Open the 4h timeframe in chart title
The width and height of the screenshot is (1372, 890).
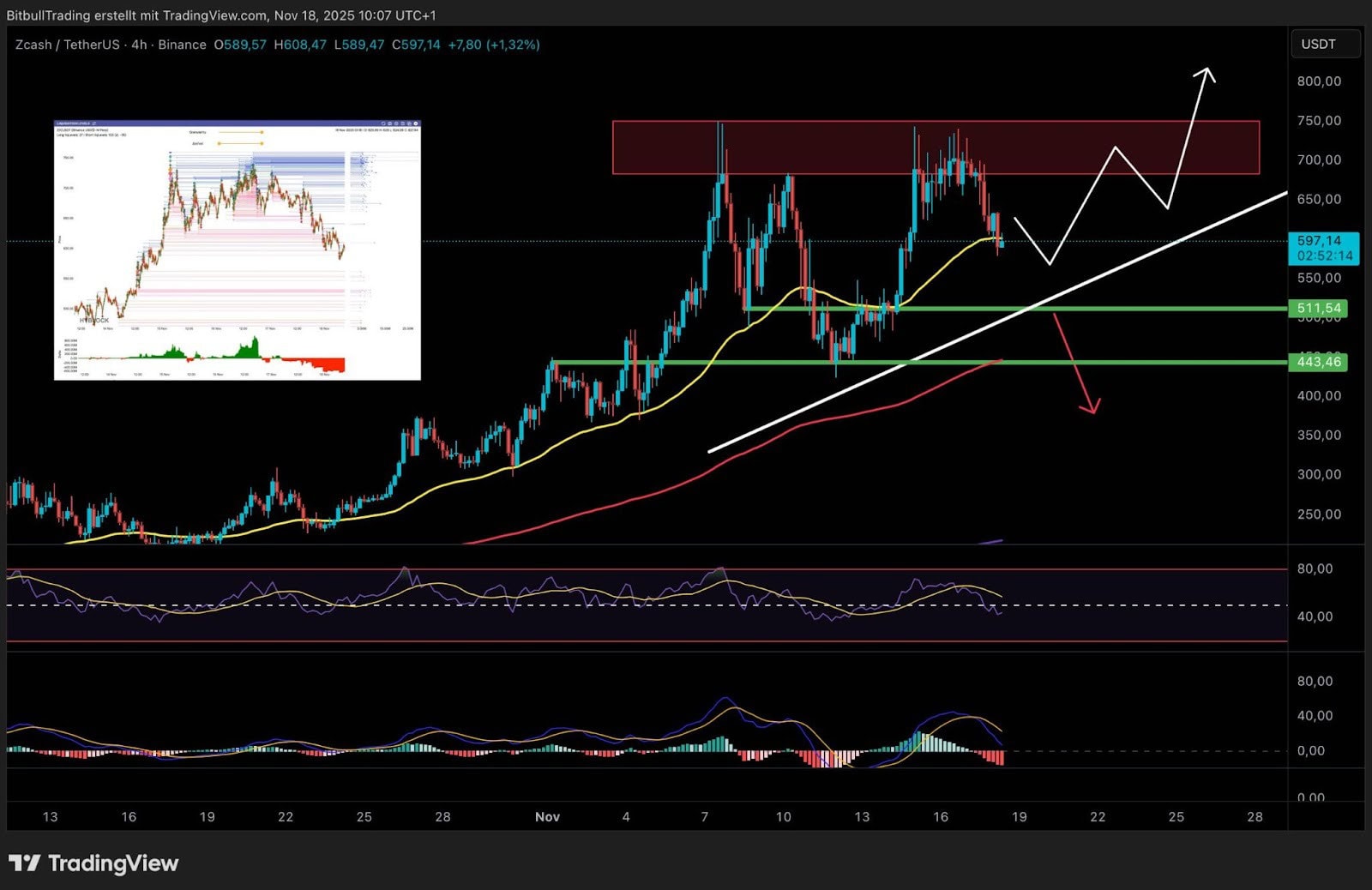tap(139, 45)
